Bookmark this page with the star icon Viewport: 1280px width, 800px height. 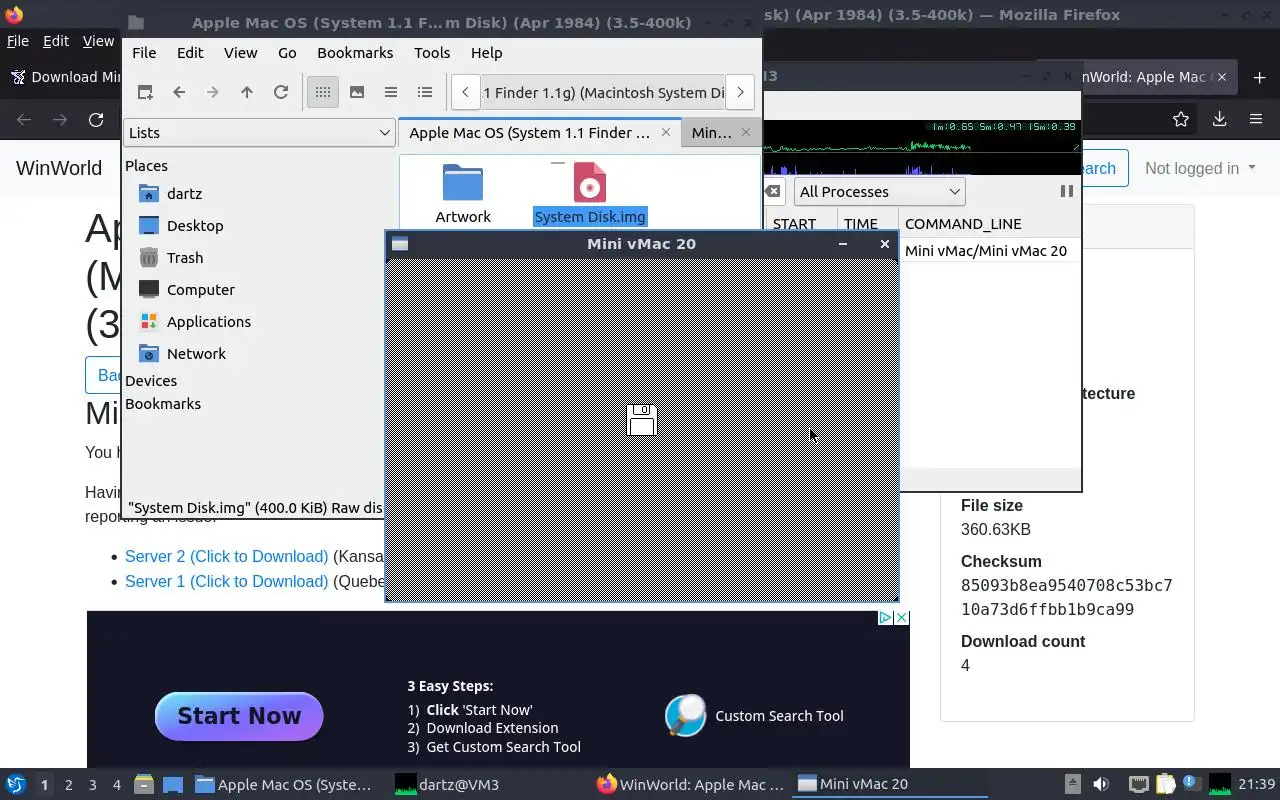[1181, 120]
